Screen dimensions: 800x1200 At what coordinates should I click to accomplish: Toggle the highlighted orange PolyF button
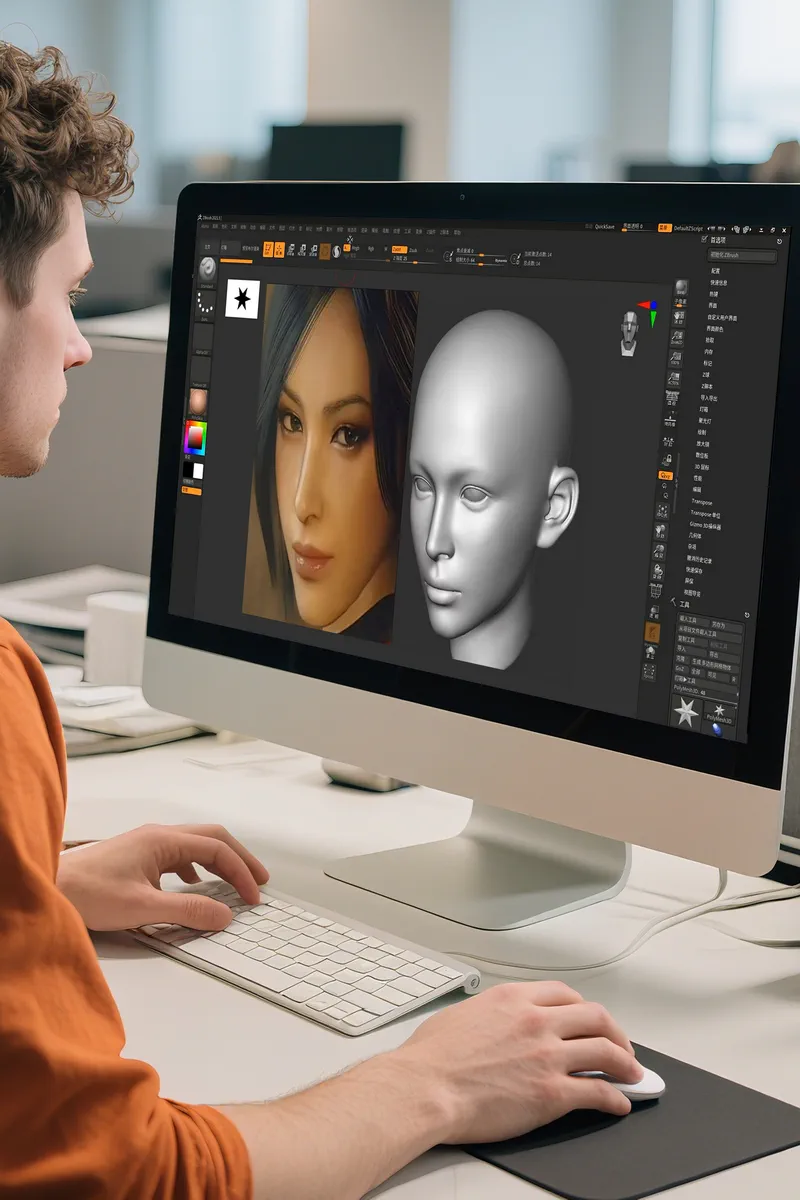point(652,632)
